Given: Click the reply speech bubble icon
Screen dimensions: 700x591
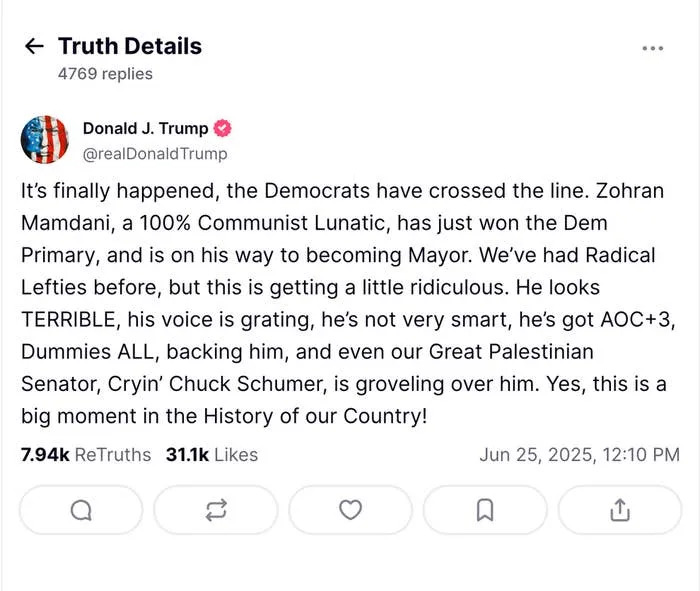Looking at the screenshot, I should 81,510.
